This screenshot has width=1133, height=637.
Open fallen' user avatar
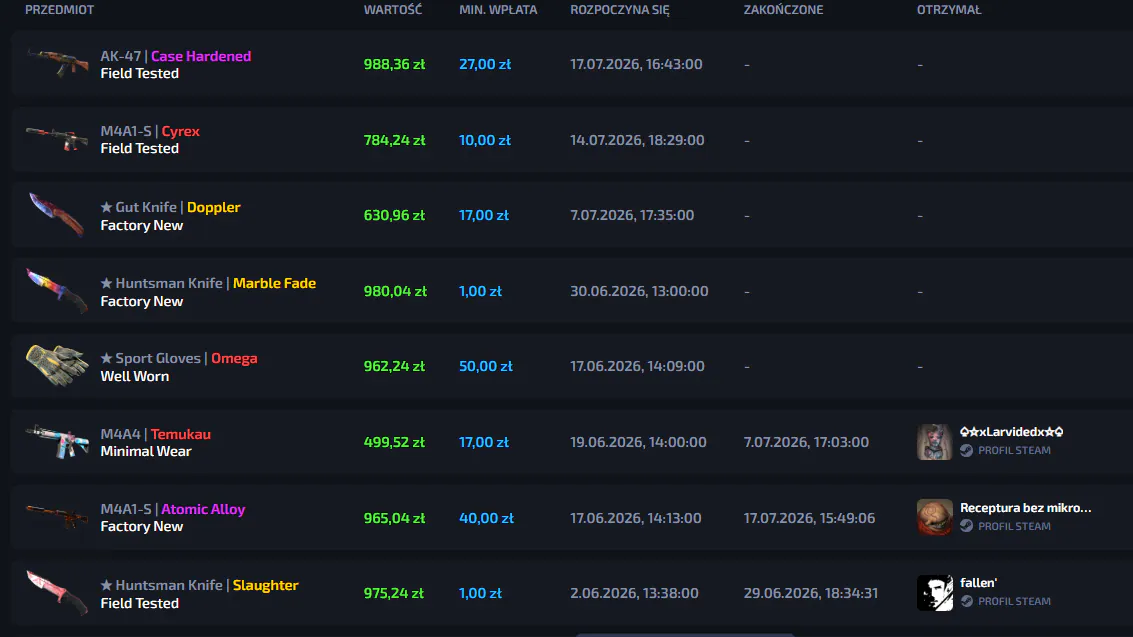click(x=934, y=592)
